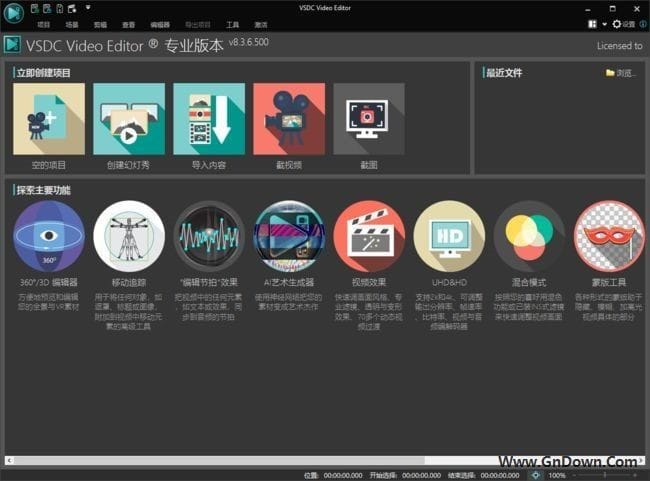Image resolution: width=650 pixels, height=481 pixels.
Task: Create a 空的项目 blank project
Action: (49, 119)
